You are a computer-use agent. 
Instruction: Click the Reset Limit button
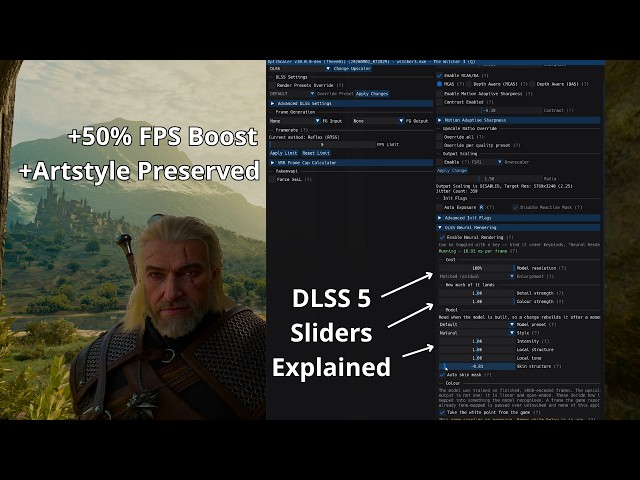point(316,153)
